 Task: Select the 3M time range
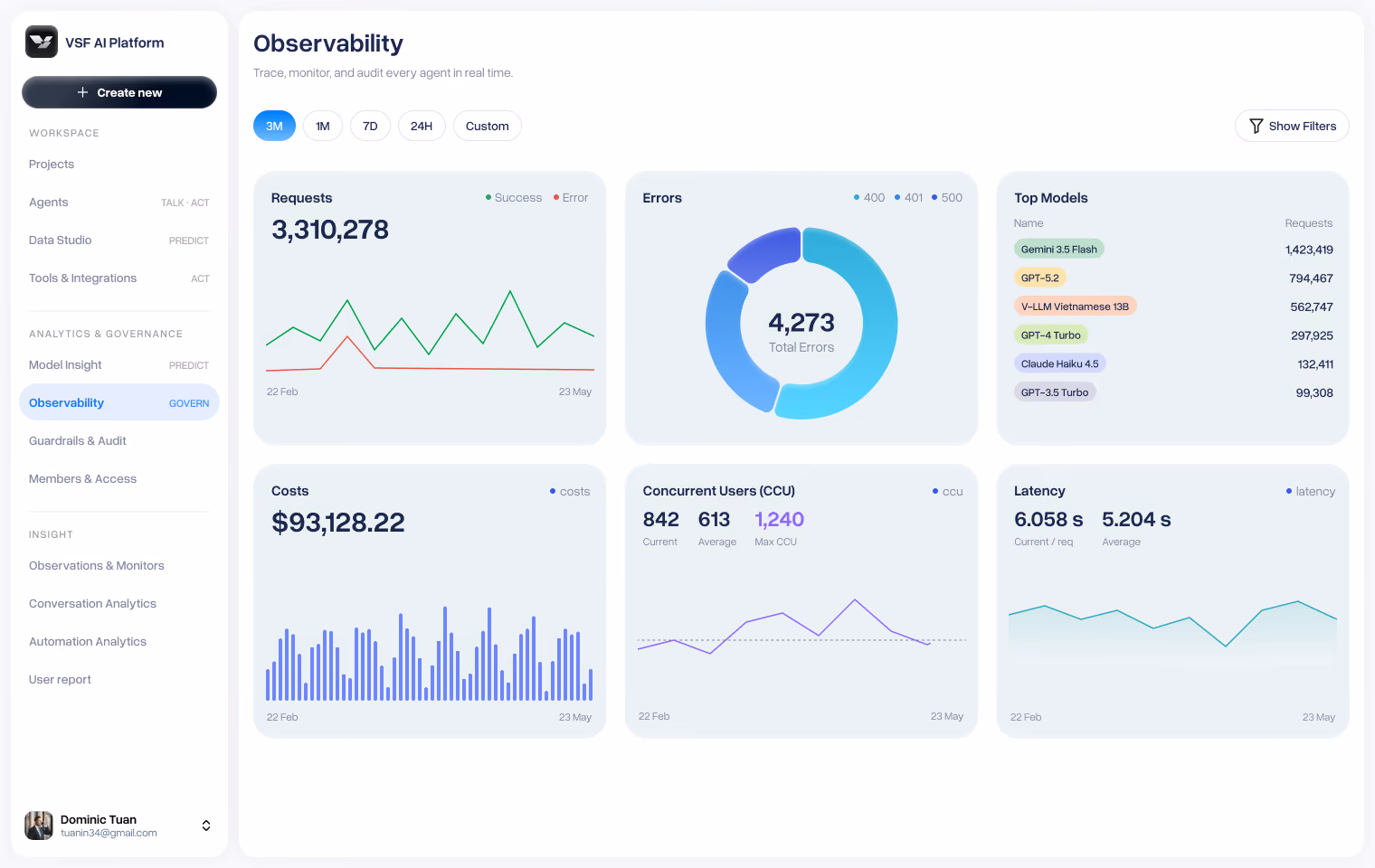[274, 126]
